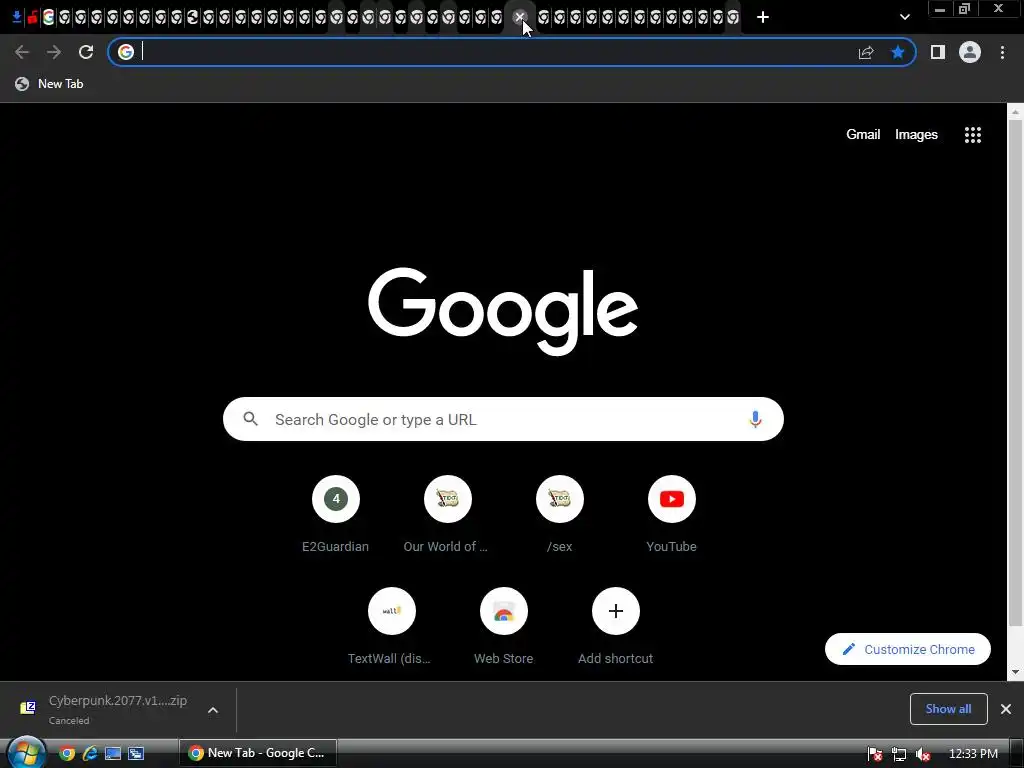Click the Google search box

503,419
